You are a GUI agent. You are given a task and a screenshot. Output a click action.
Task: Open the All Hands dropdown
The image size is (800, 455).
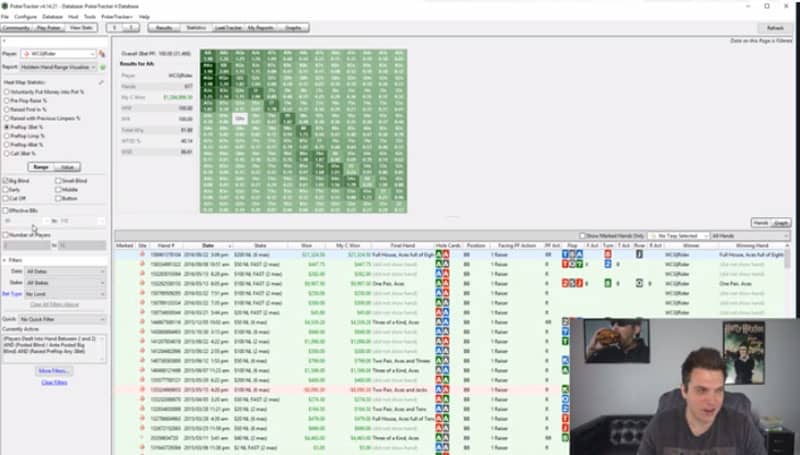750,236
